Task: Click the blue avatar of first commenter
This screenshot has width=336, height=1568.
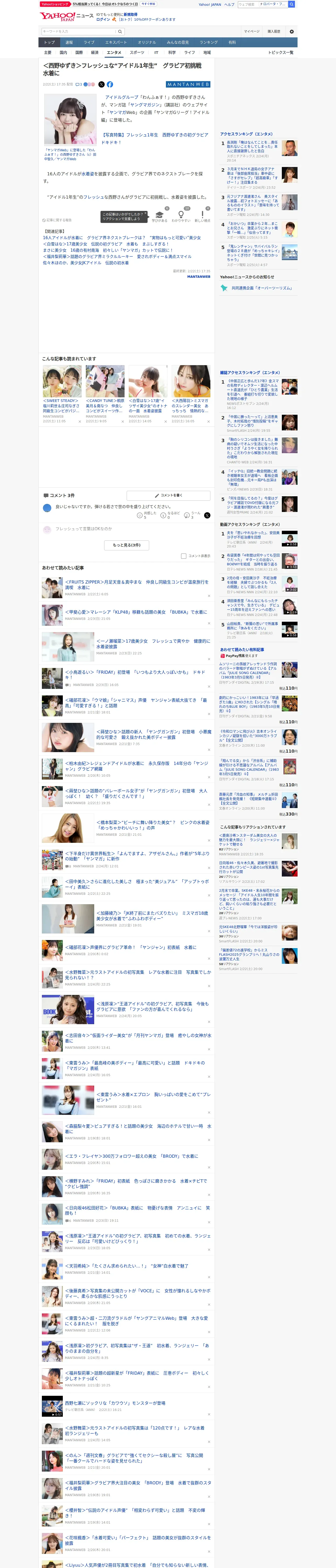Action: (x=47, y=508)
